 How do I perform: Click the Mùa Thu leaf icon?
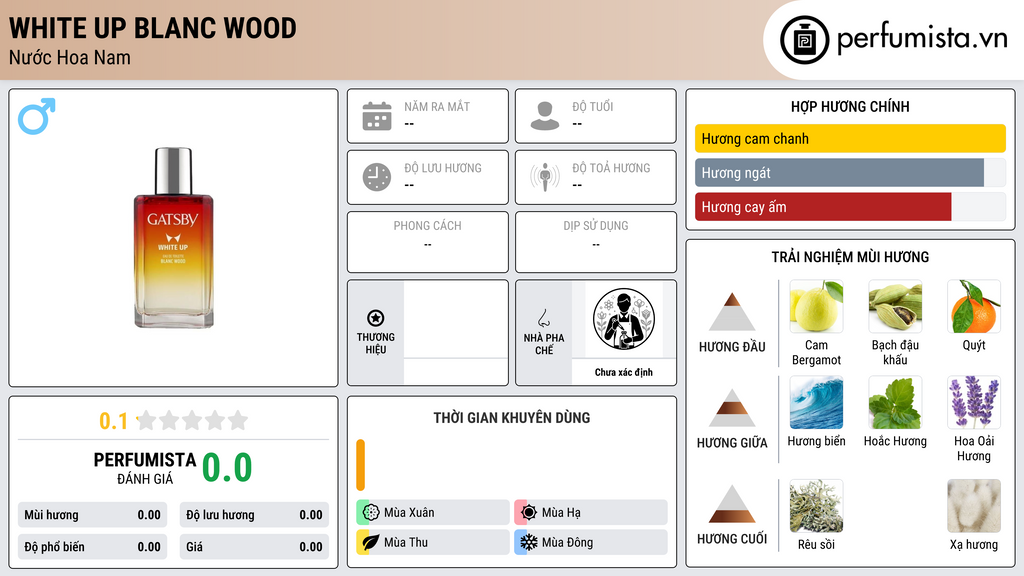click(x=371, y=542)
